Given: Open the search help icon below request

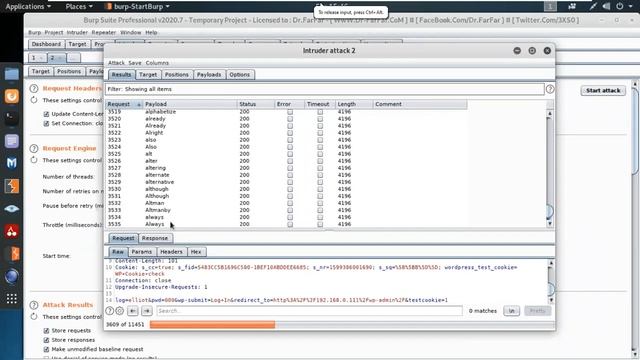Looking at the screenshot, I should [109, 311].
